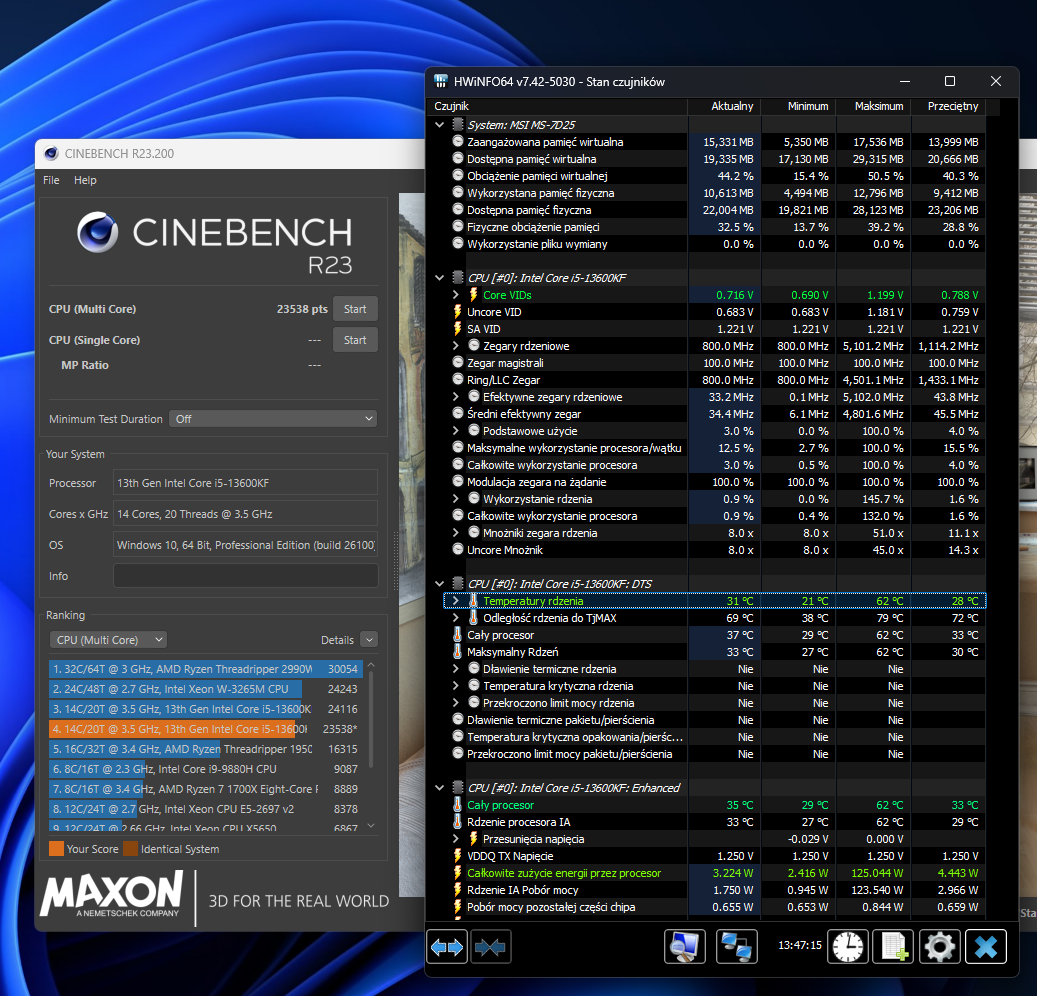Click the log file save icon in HWiNFO
The width and height of the screenshot is (1037, 996).
coord(893,947)
